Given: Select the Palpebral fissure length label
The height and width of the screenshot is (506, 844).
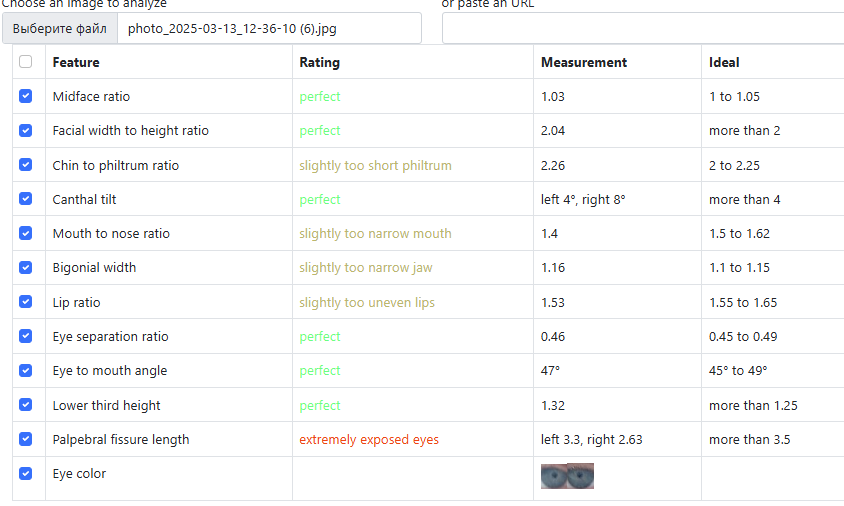Looking at the screenshot, I should (x=121, y=440).
